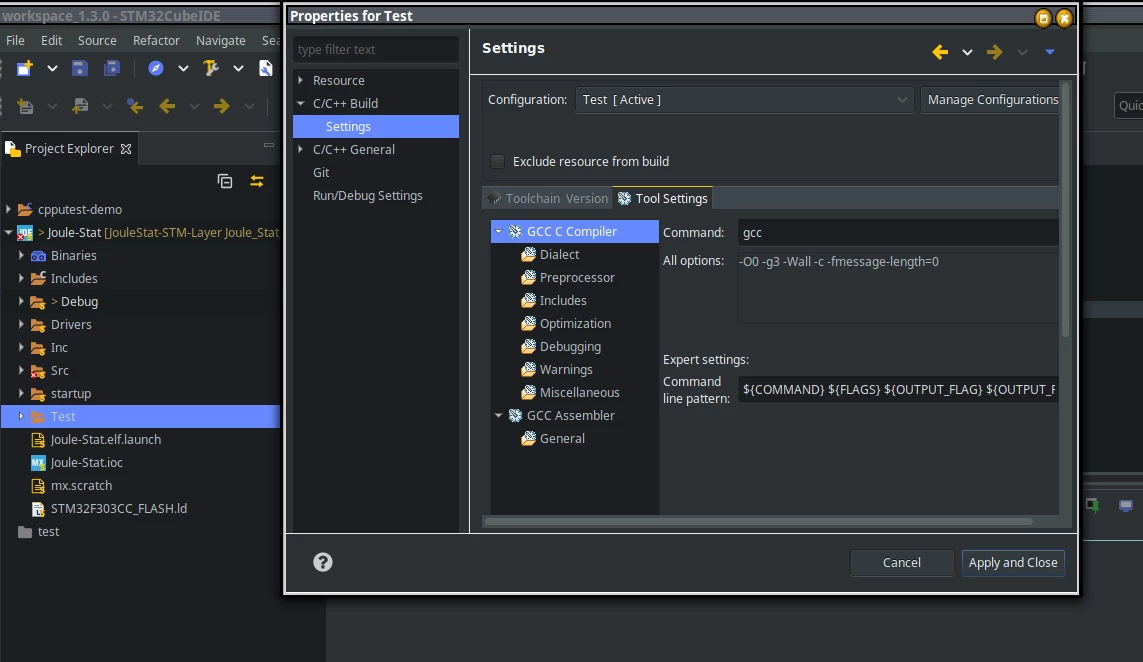Click the Manage Configurations button
1143x662 pixels.
990,100
